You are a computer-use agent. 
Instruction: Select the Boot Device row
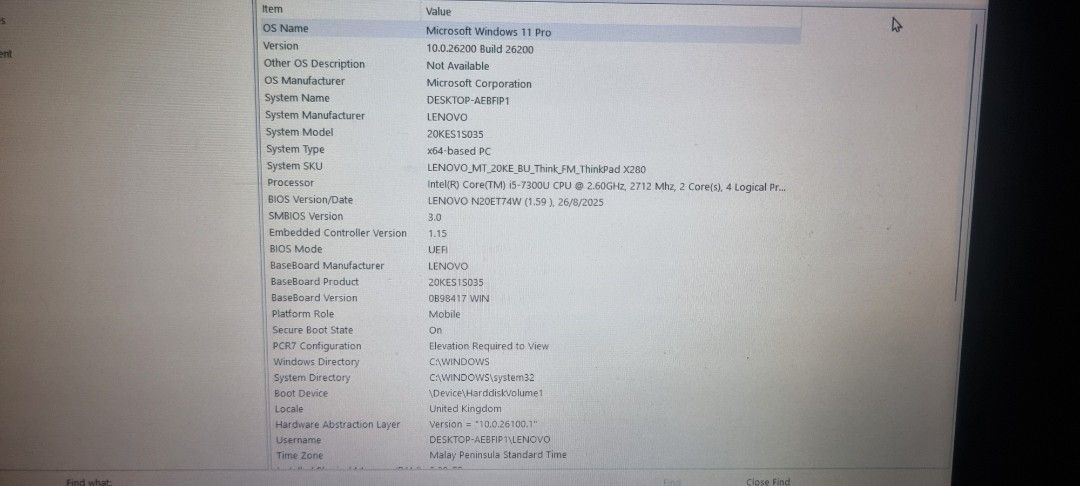pos(529,394)
